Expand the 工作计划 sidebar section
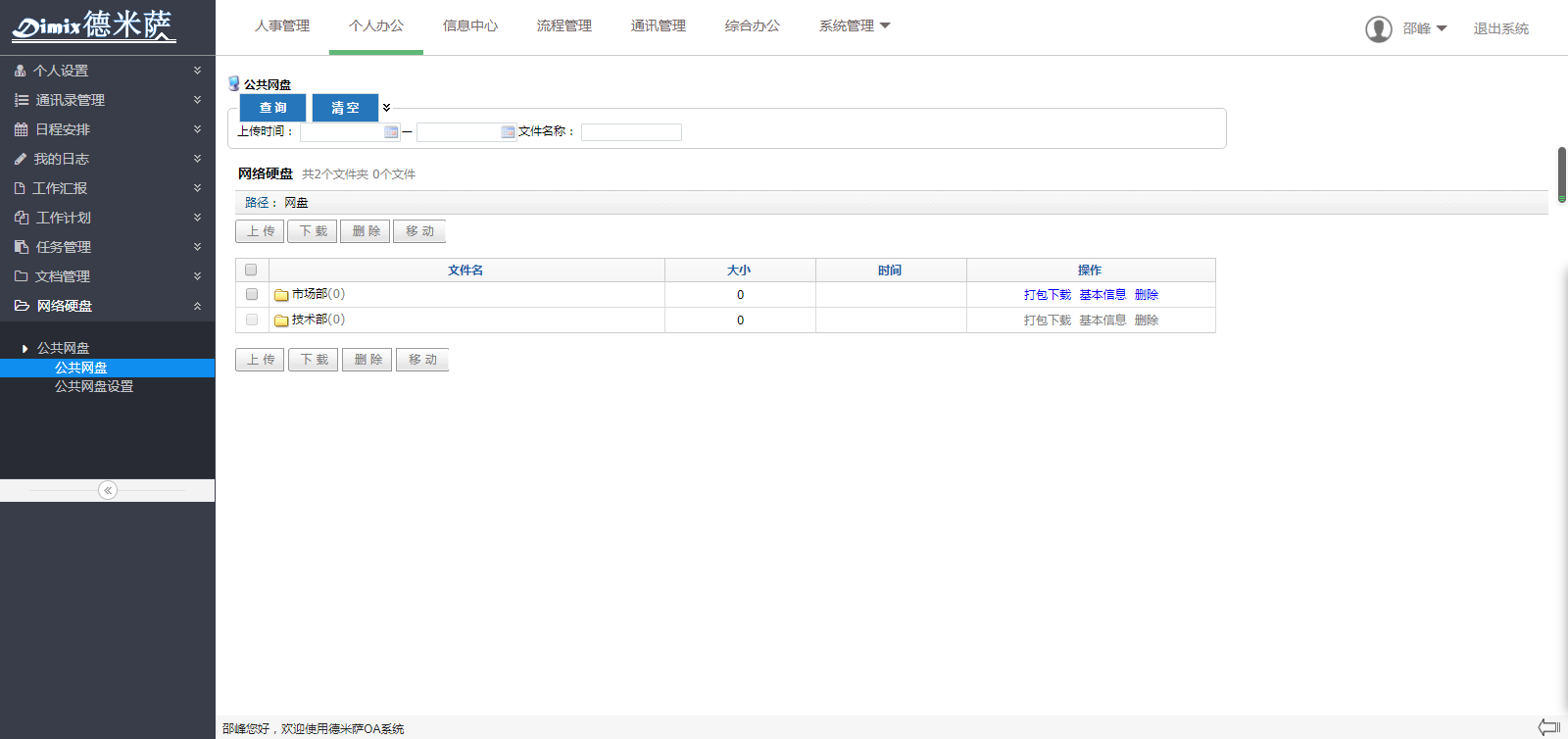This screenshot has height=739, width=1568. point(197,218)
